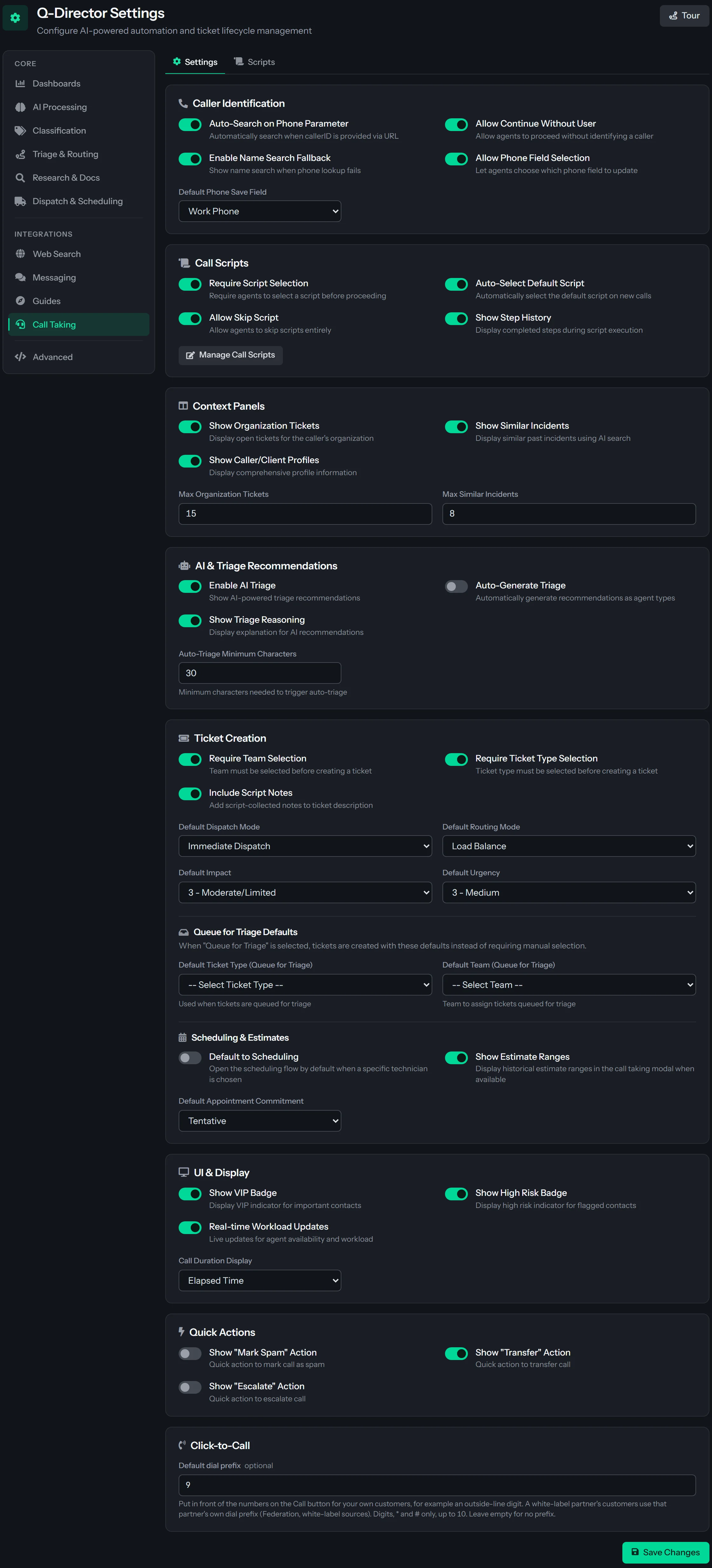Enable Show "Mark Spam" Action toggle
This screenshot has width=712, height=1568.
tap(190, 1353)
